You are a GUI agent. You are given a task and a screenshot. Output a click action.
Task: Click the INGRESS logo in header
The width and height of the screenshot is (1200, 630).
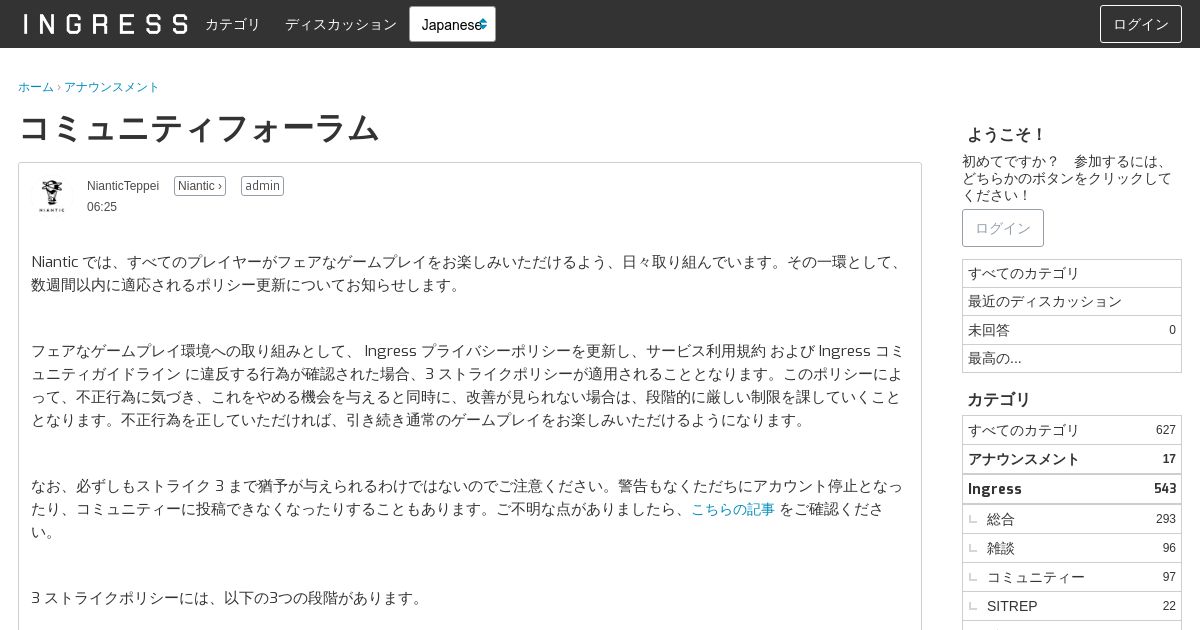point(105,24)
